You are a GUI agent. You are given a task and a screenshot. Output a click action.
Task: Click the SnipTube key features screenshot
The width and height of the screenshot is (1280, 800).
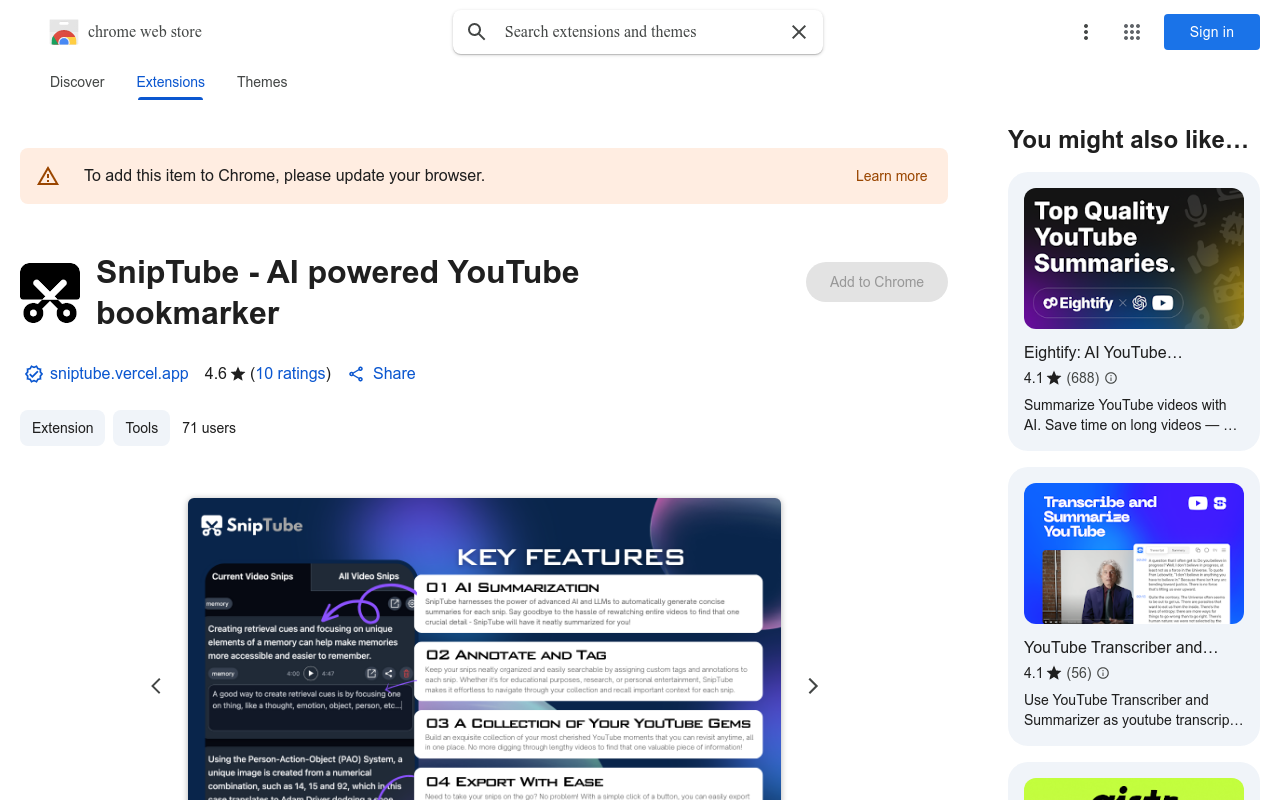(484, 649)
